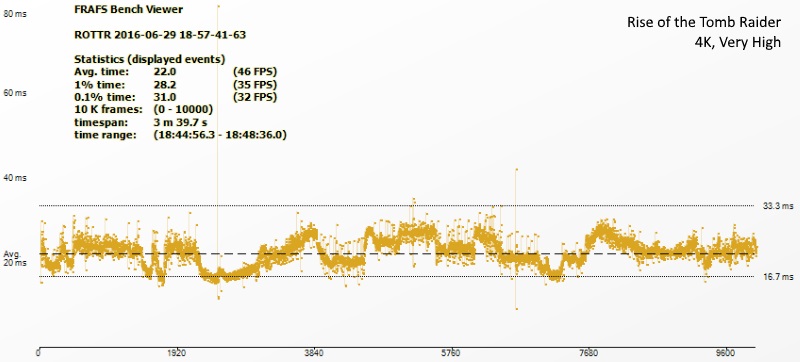This screenshot has width=800, height=362.
Task: Click the (46 FPS) value
Action: pyautogui.click(x=255, y=71)
